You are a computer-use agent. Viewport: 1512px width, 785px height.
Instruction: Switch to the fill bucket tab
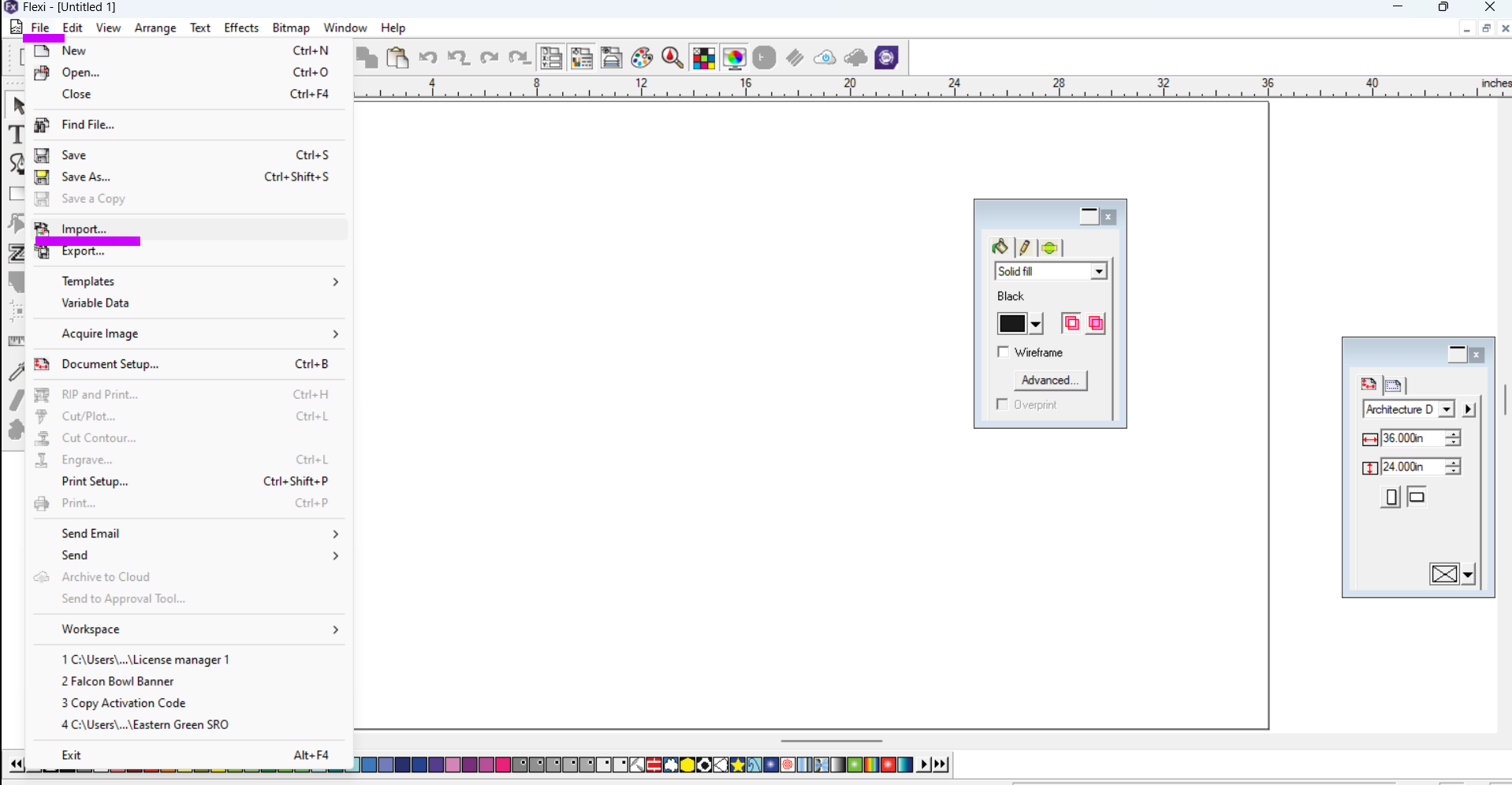coord(1000,247)
